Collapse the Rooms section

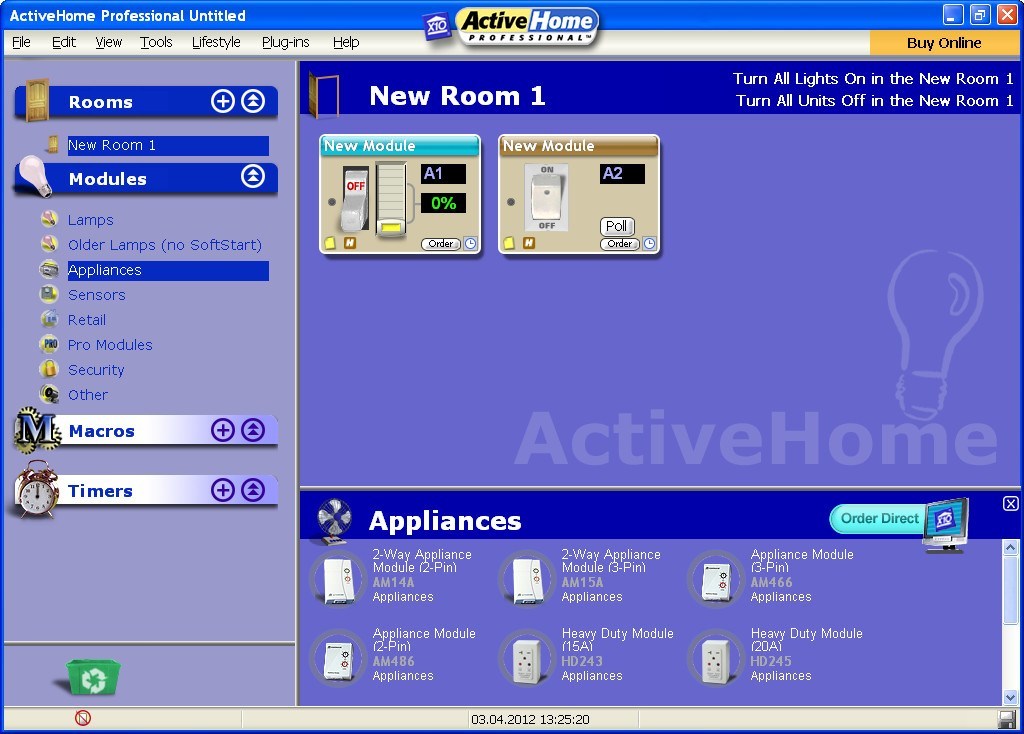(x=253, y=101)
